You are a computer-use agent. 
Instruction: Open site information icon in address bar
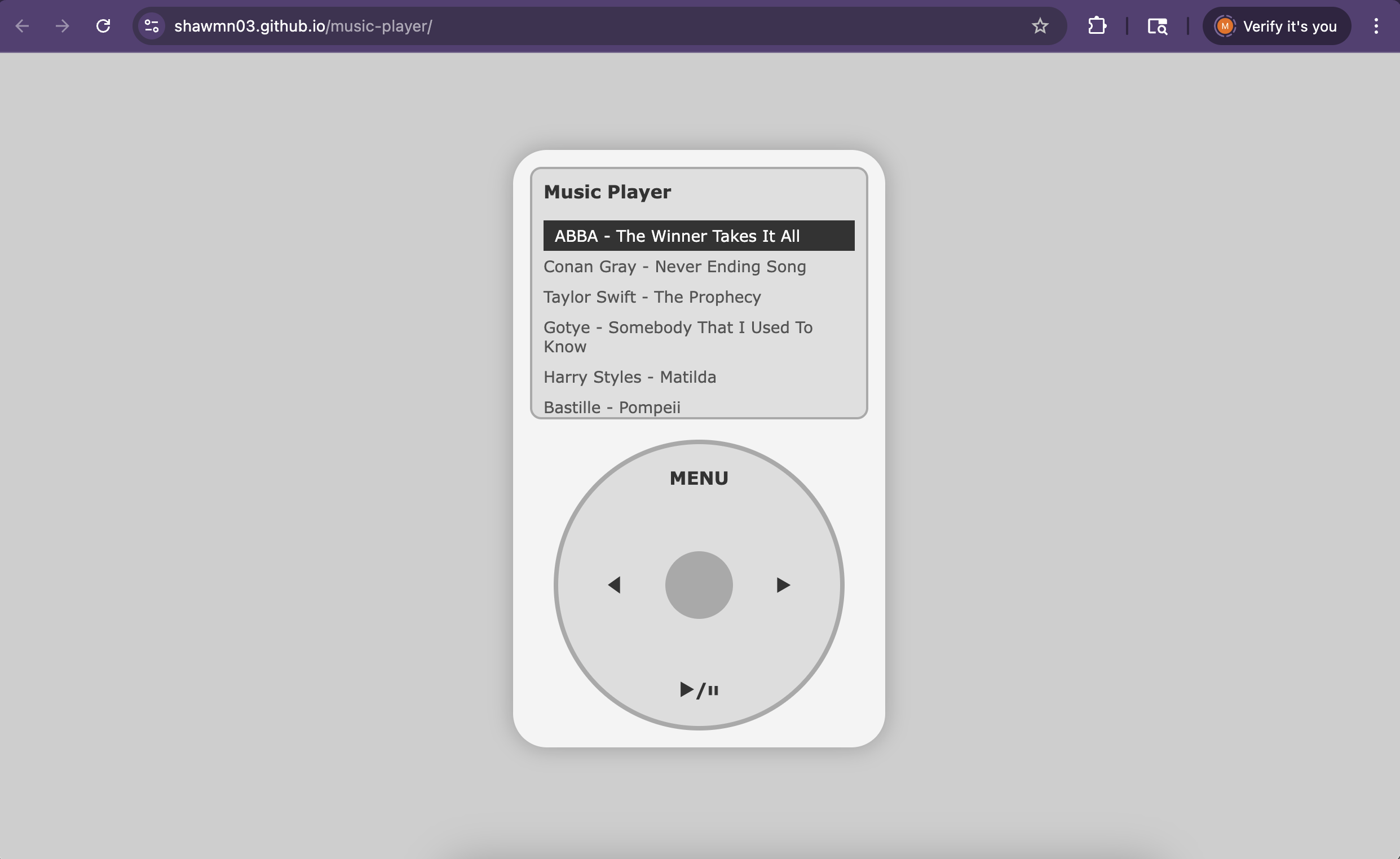pos(152,26)
